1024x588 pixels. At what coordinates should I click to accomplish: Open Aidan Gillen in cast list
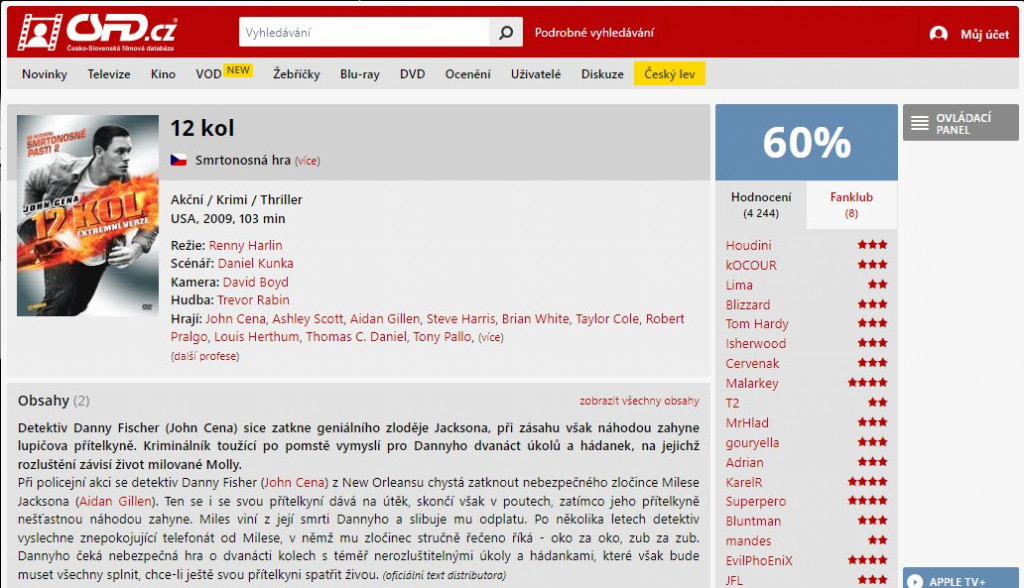[385, 319]
